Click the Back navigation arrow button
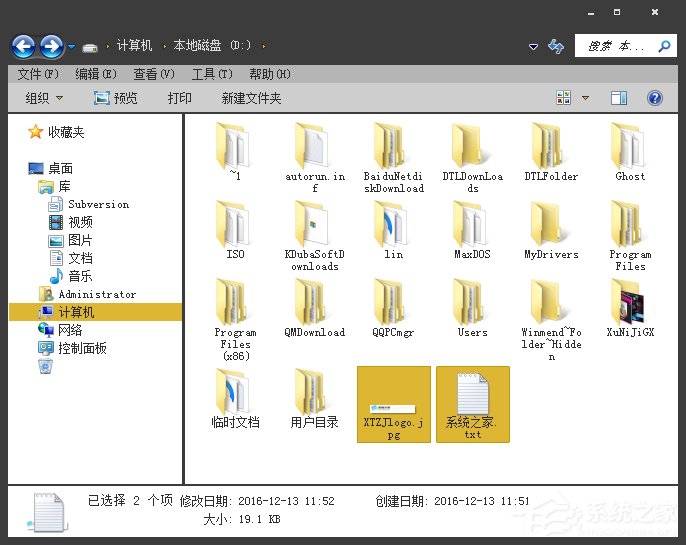Viewport: 686px width, 545px height. 23,46
